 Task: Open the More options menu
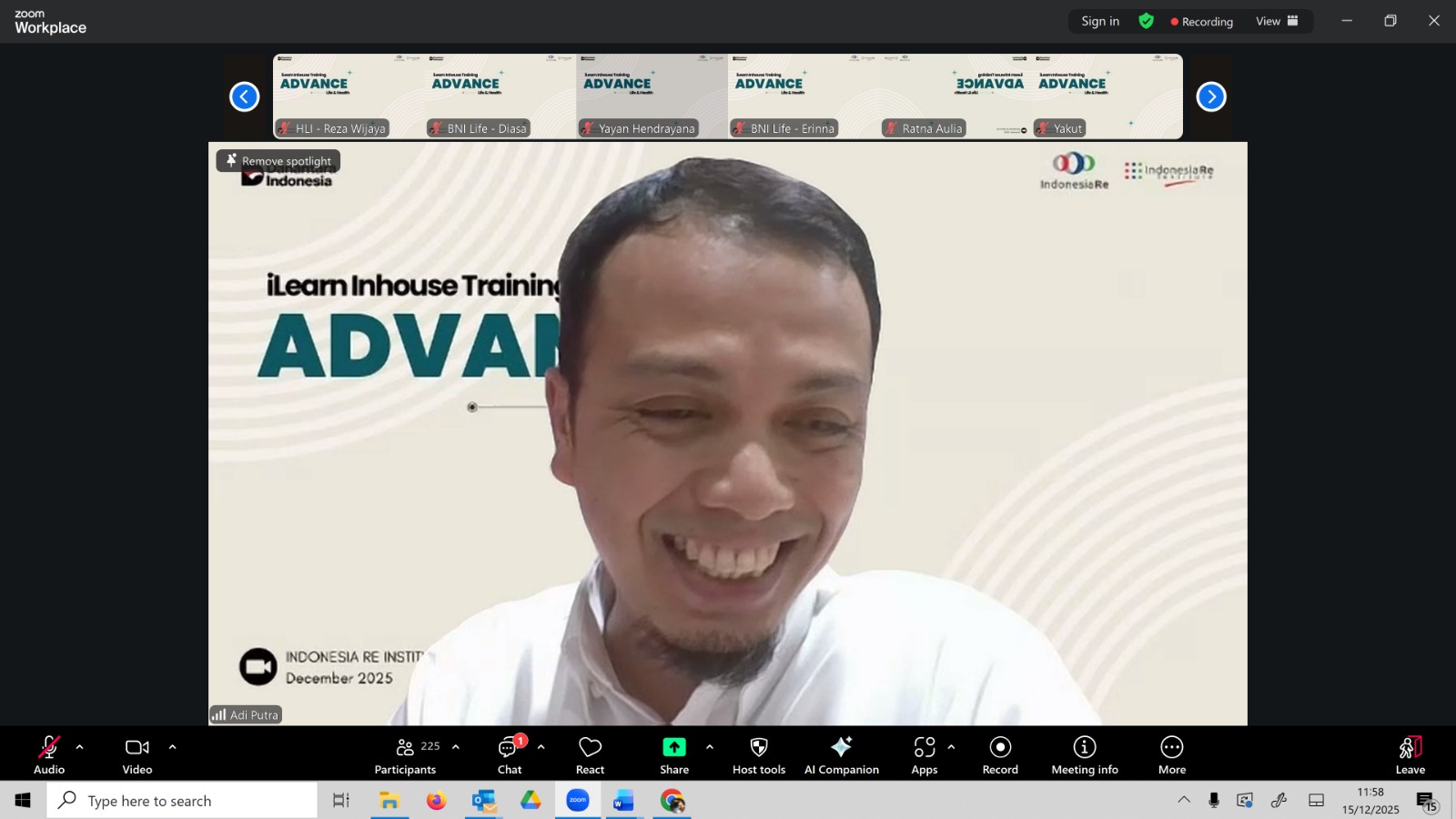tap(1171, 754)
